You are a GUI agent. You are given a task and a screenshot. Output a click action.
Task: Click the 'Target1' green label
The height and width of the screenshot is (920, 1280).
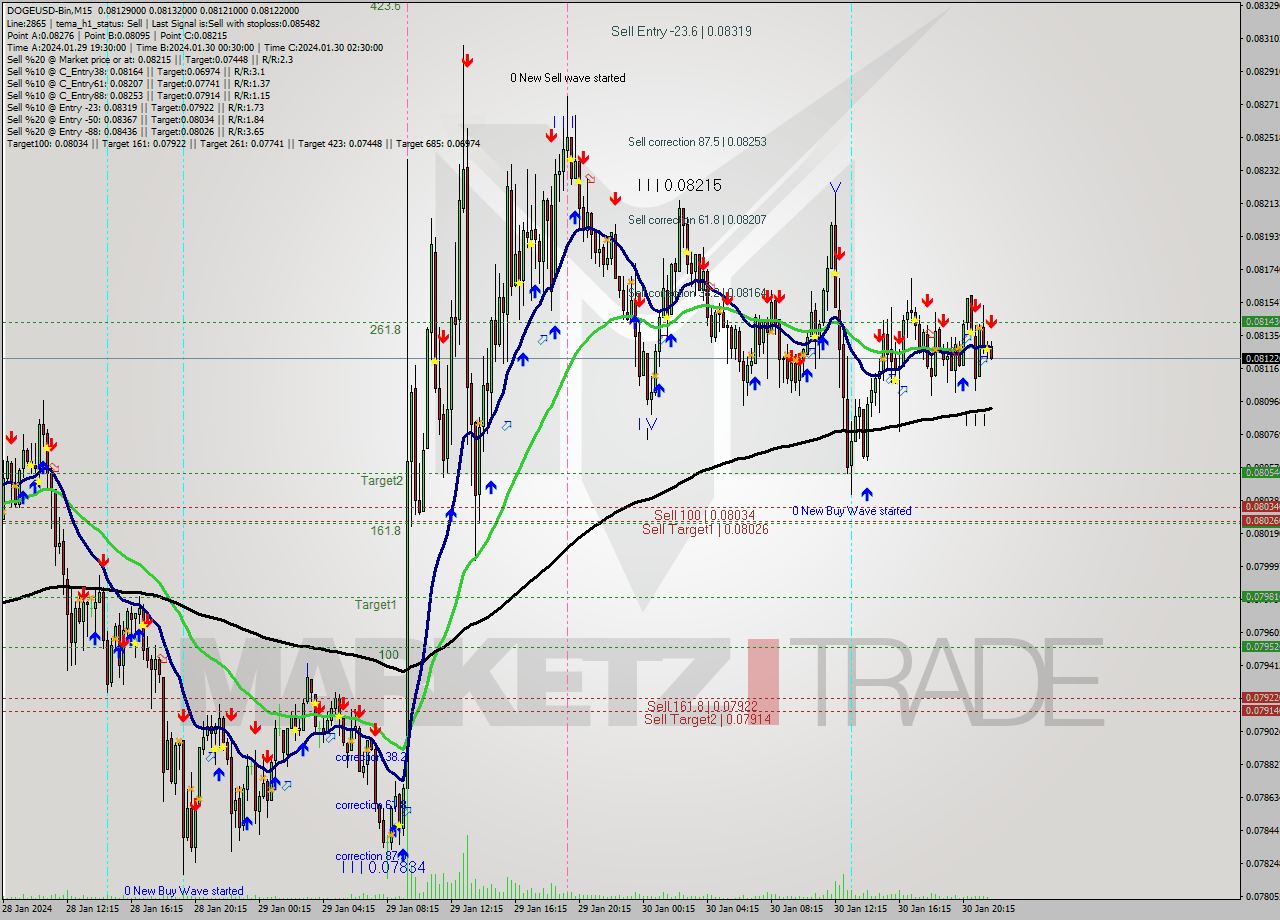point(376,605)
